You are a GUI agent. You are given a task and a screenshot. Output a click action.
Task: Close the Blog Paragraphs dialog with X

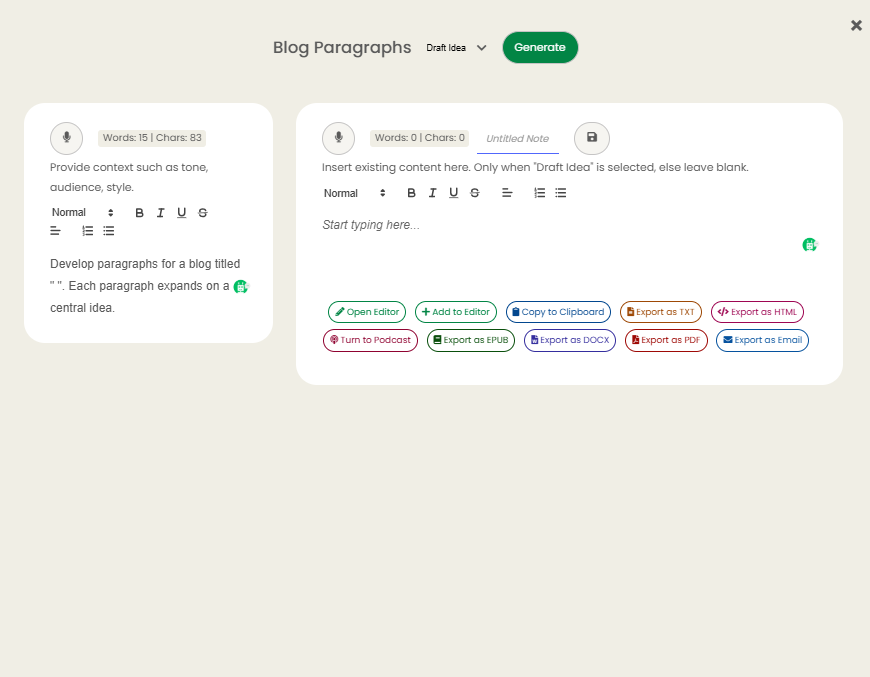pyautogui.click(x=856, y=26)
